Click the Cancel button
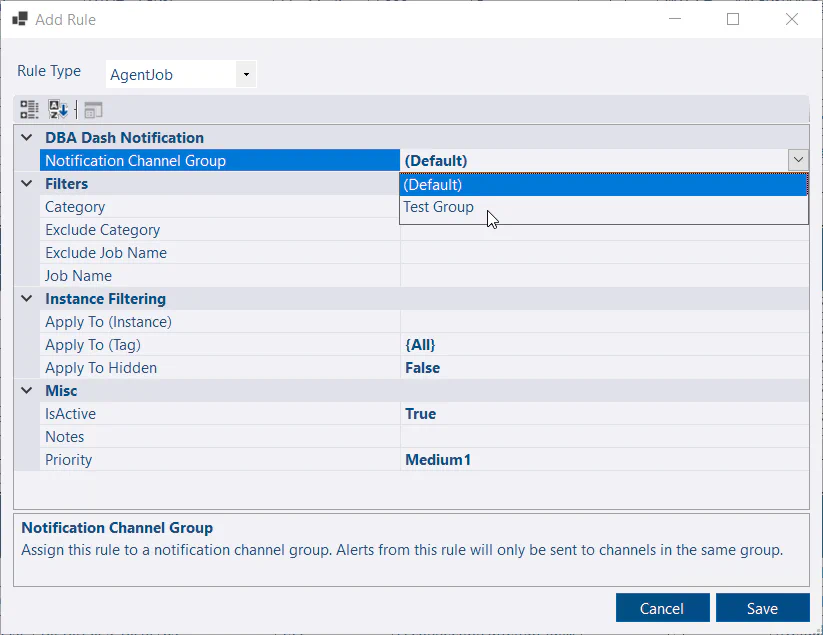823x635 pixels. [x=662, y=608]
